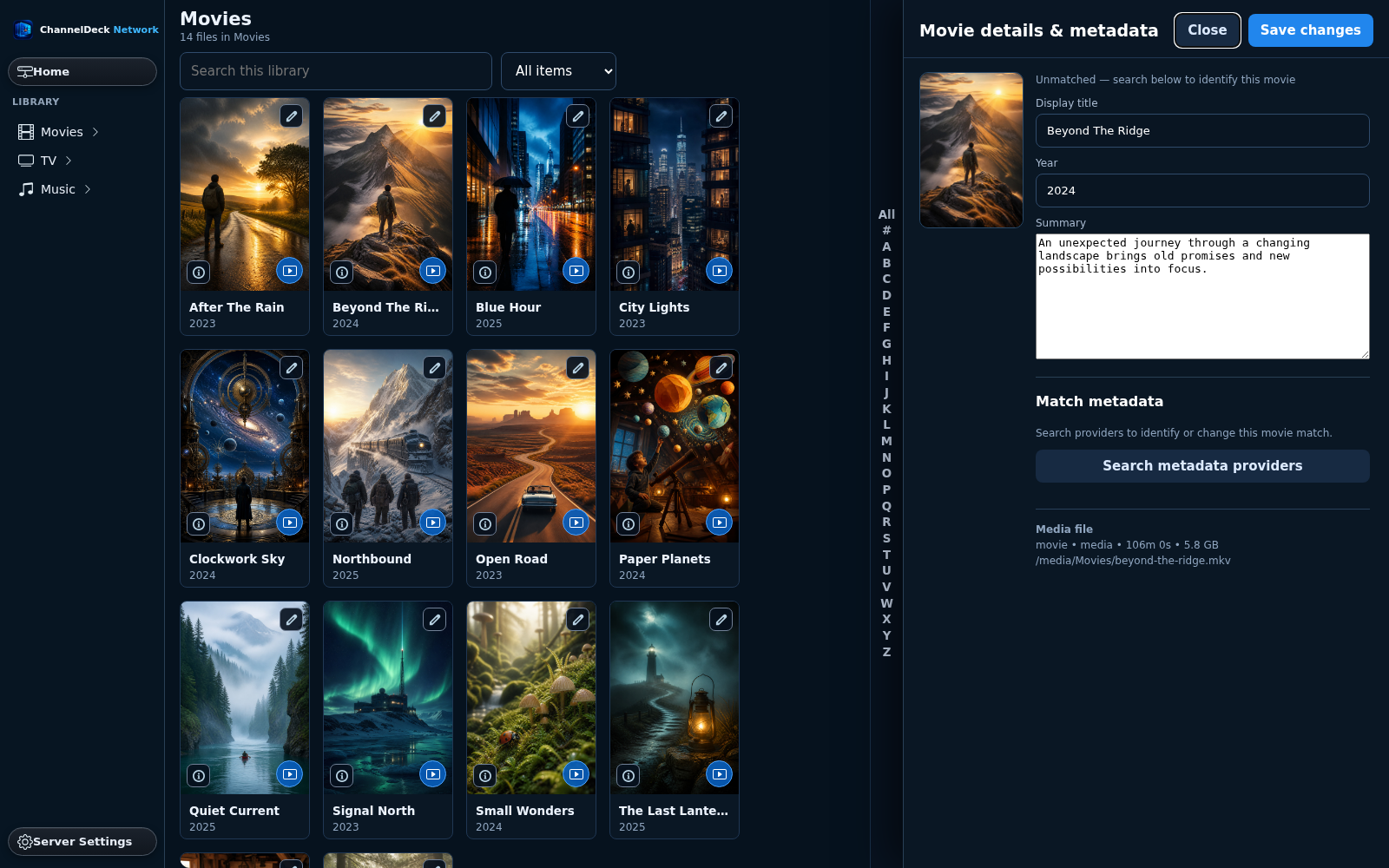Play the After The Rain movie
This screenshot has width=1389, height=868.
coord(290,271)
